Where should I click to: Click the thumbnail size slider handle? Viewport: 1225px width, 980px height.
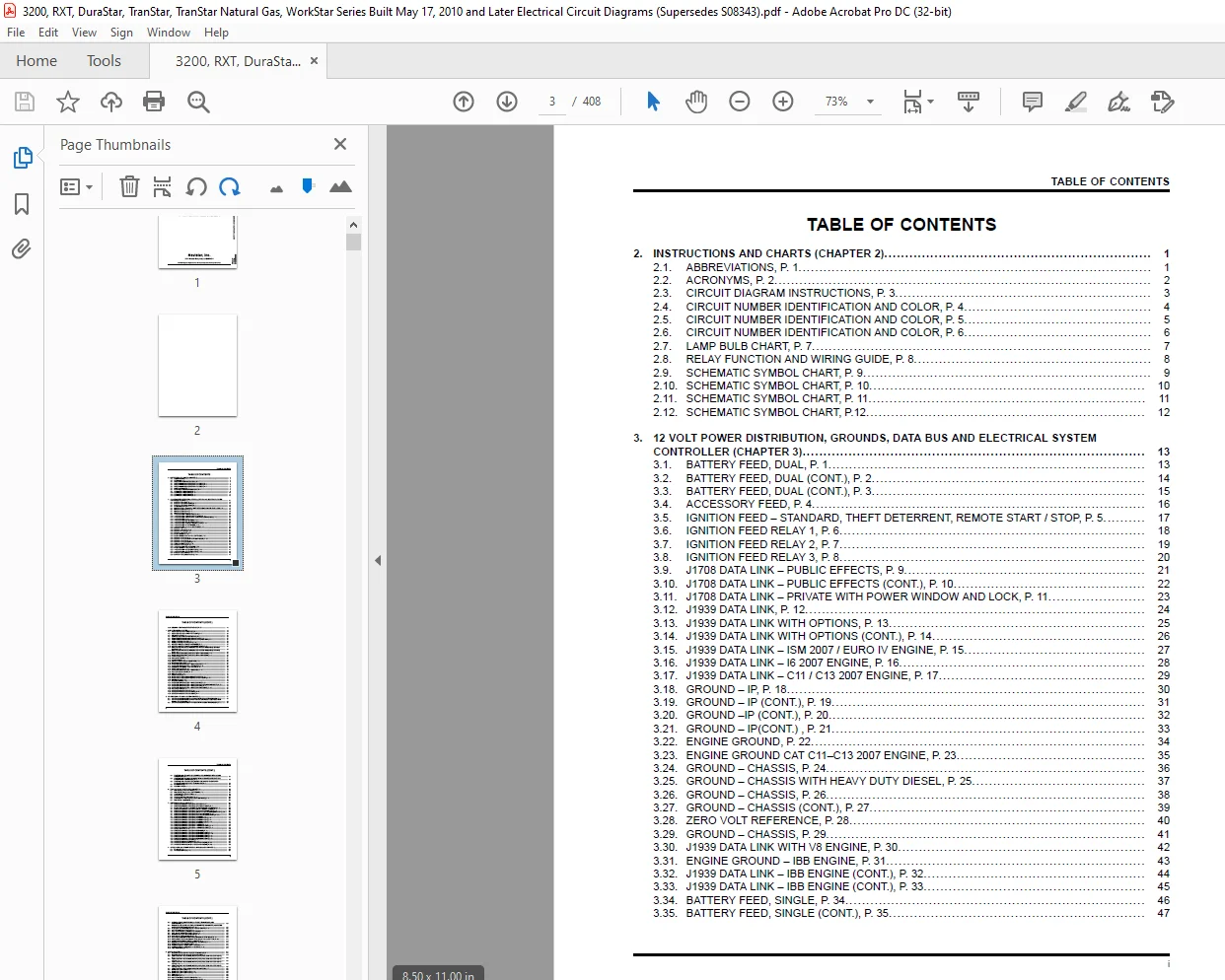308,185
